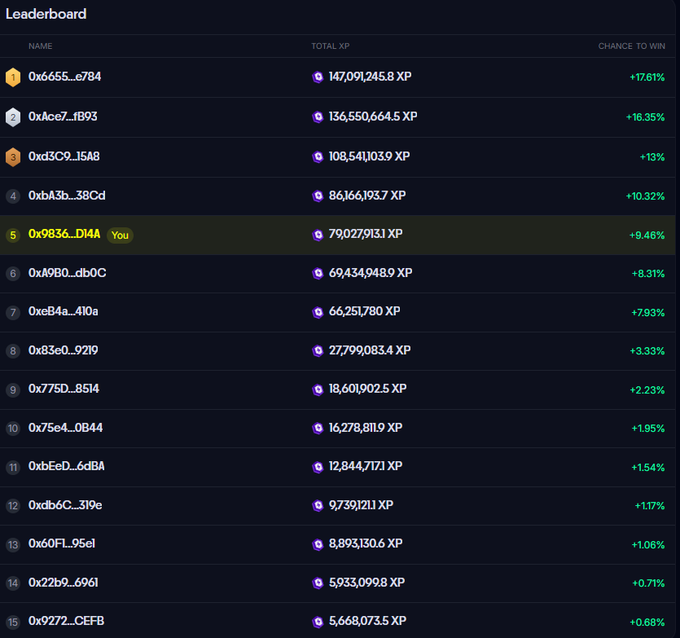Click the NAME column header
This screenshot has height=638, width=680.
(40, 46)
